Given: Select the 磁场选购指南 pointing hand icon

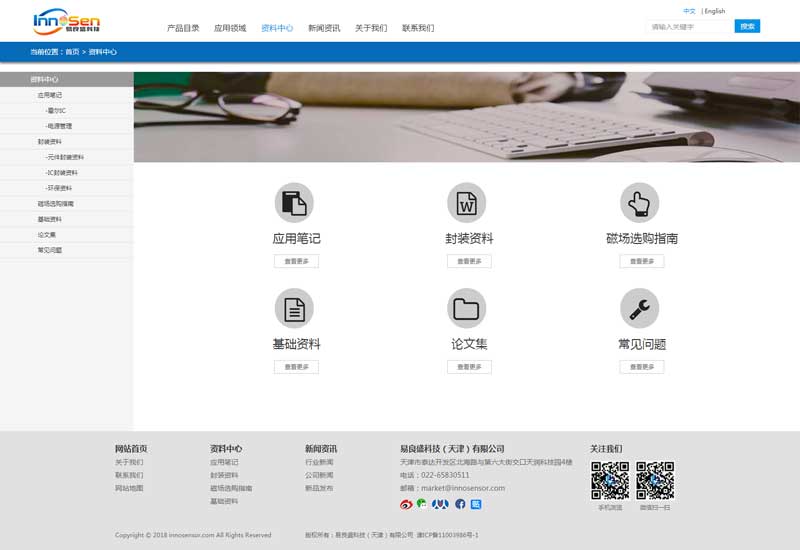Looking at the screenshot, I should pyautogui.click(x=640, y=203).
